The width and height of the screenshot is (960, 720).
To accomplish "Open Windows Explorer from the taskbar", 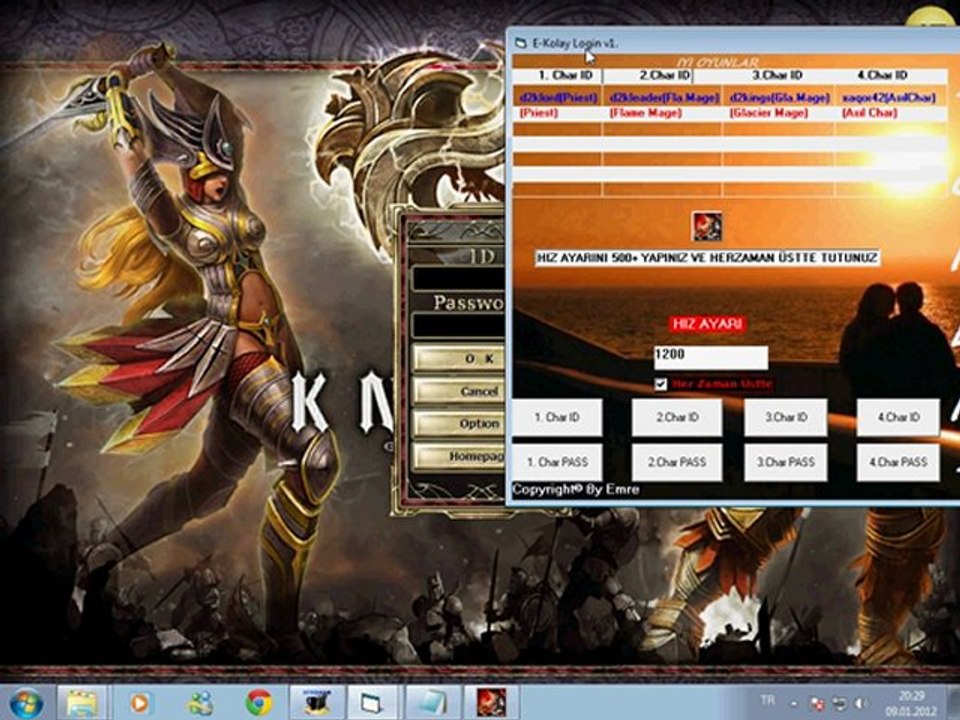I will (x=82, y=703).
